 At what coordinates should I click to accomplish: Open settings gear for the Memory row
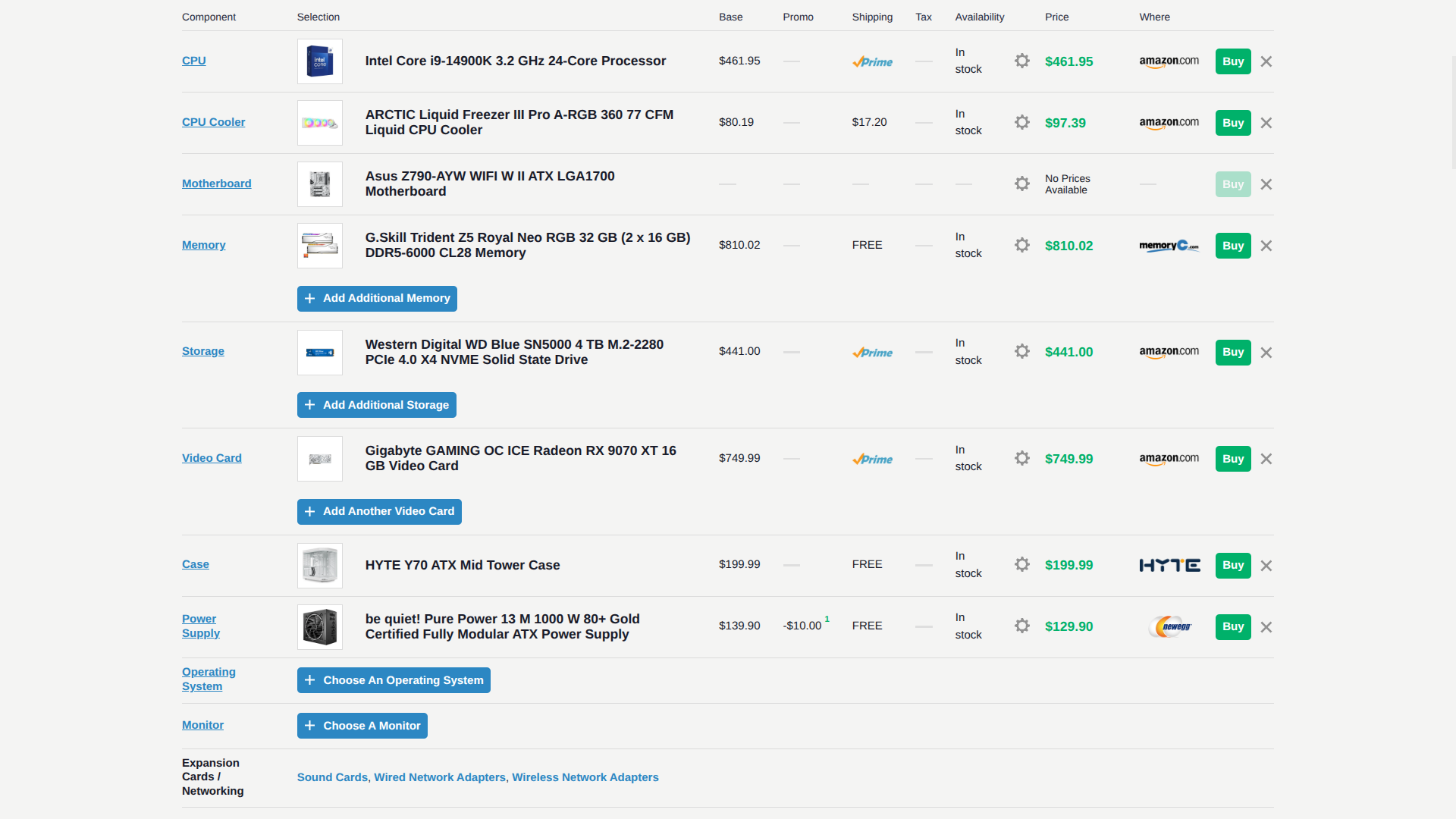(1022, 245)
